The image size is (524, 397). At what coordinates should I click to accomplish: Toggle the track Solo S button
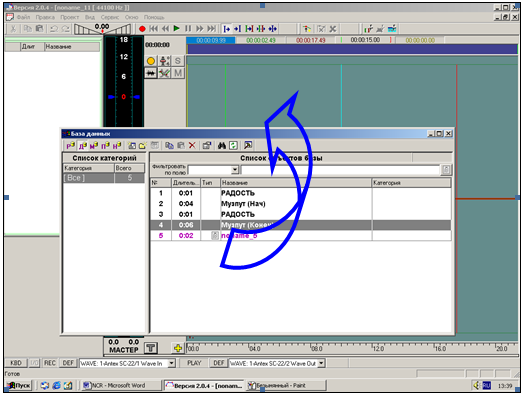click(x=177, y=61)
